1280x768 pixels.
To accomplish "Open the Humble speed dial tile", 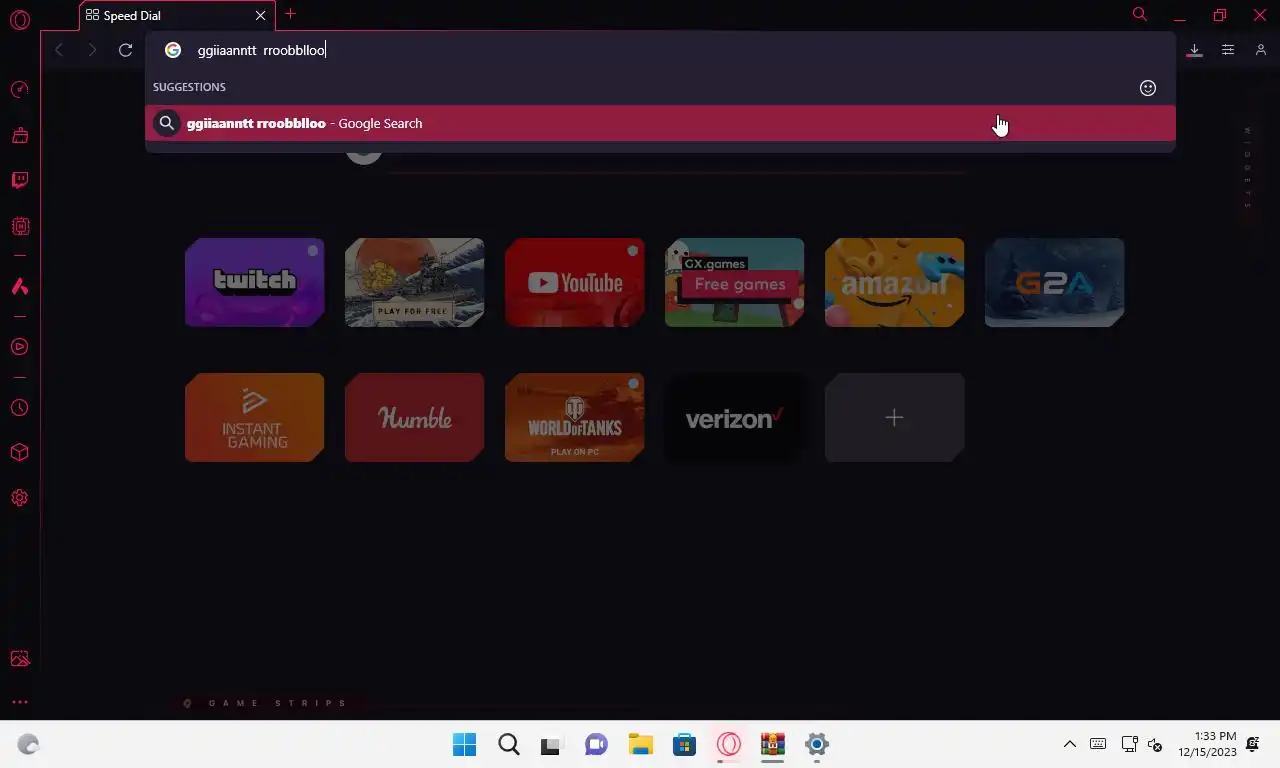I will [414, 417].
